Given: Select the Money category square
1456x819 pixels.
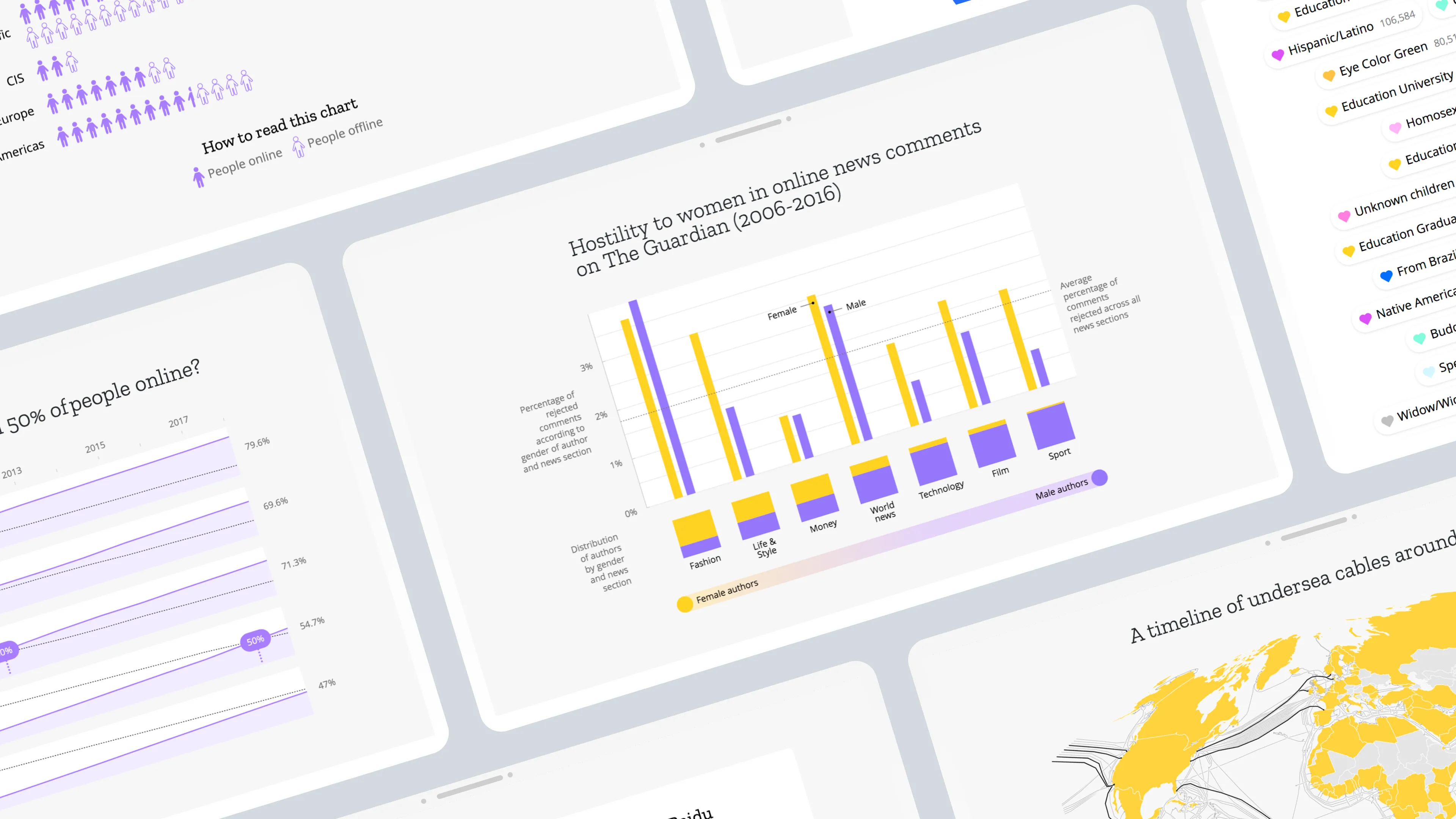Looking at the screenshot, I should [x=814, y=497].
